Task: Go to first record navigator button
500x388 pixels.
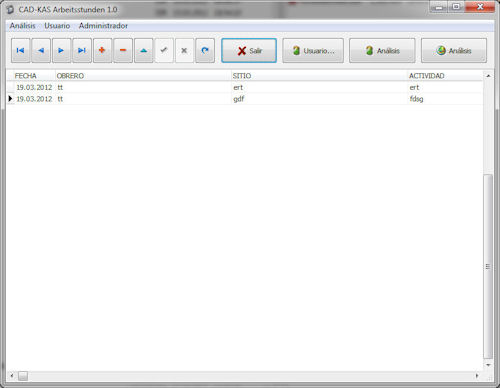Action: click(21, 50)
